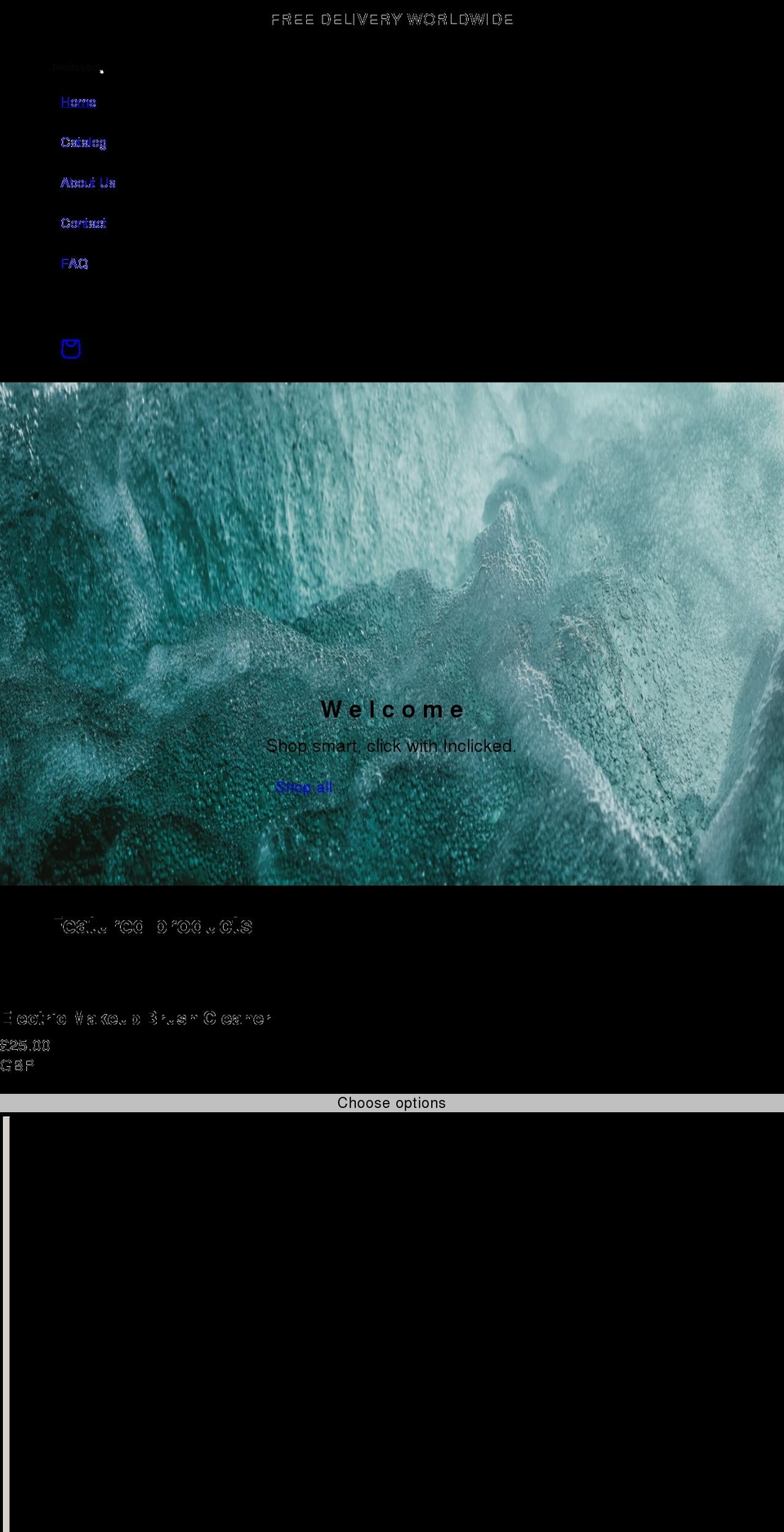784x1532 pixels.
Task: Click 'Shop smart, click with Inclicked.' text
Action: (x=391, y=746)
